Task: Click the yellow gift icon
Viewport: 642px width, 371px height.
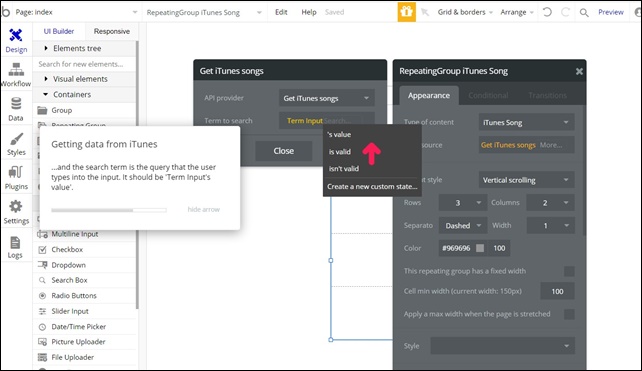Action: (x=407, y=12)
